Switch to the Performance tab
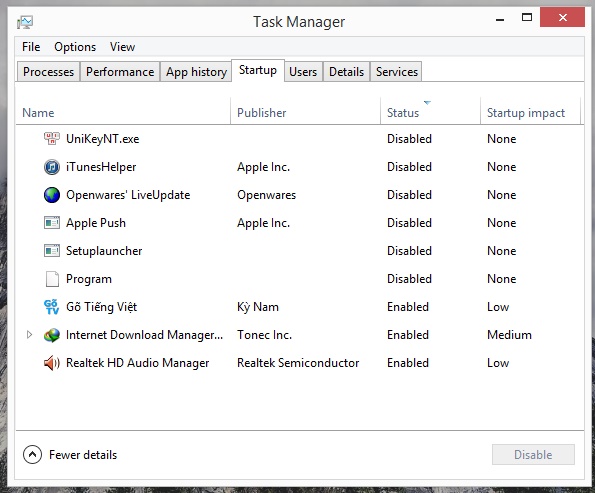595x493 pixels. 120,72
